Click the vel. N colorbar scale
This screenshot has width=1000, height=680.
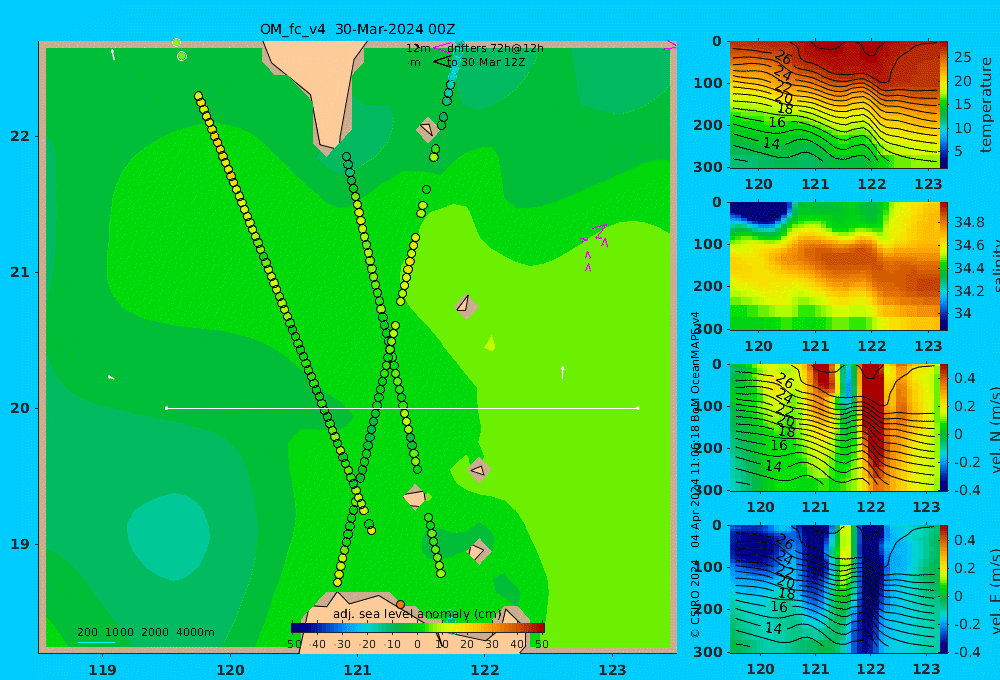(944, 427)
